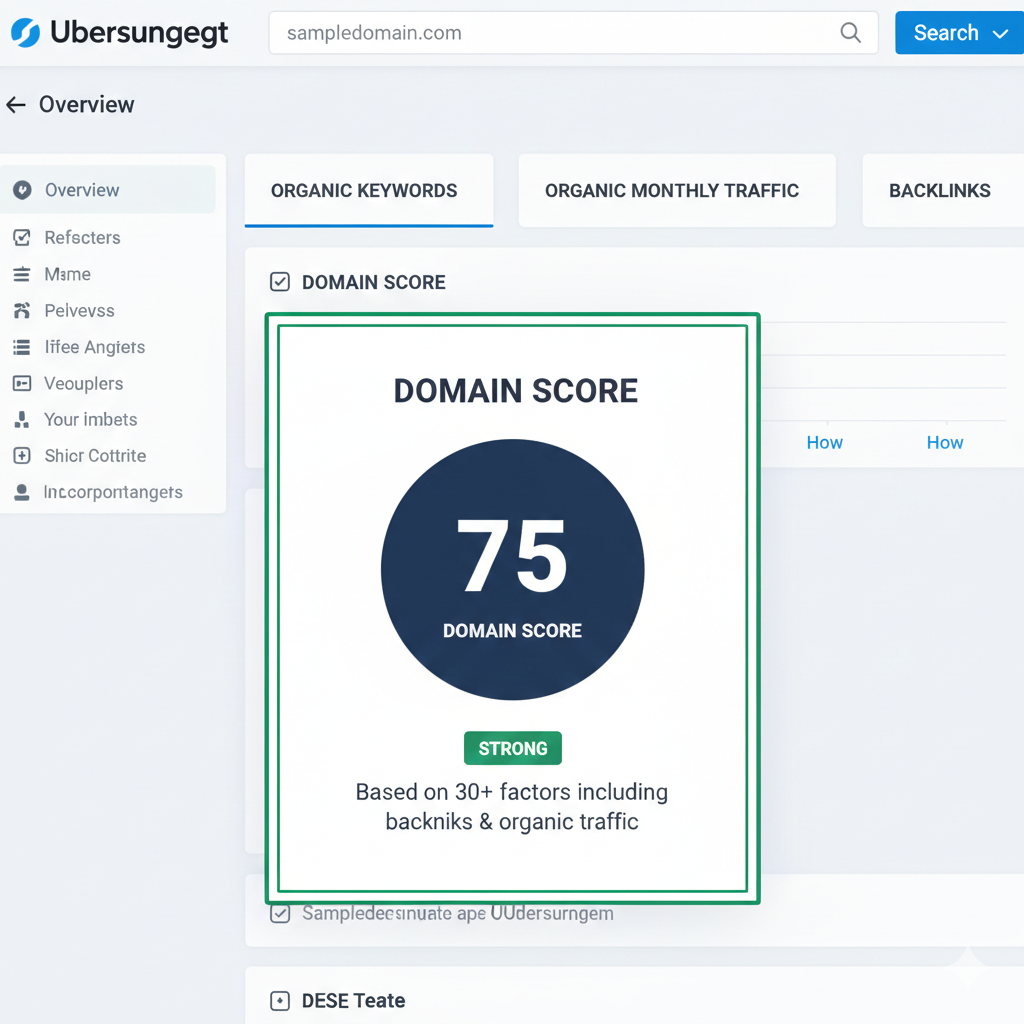Open the Search button dropdown arrow
1024x1024 pixels.
point(1000,33)
